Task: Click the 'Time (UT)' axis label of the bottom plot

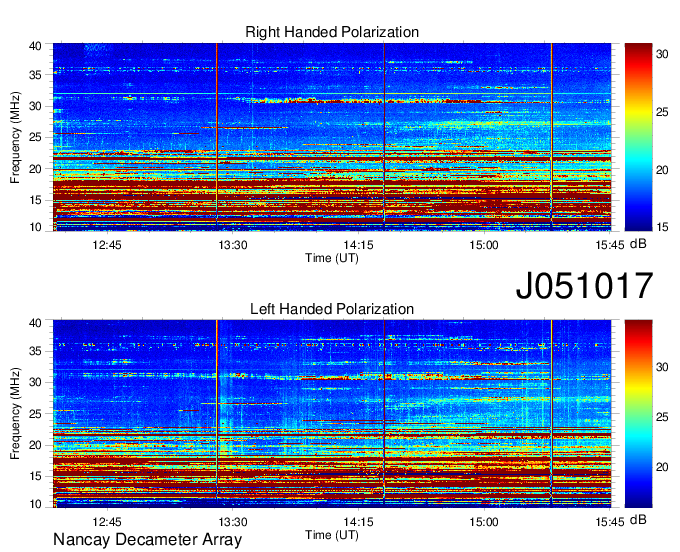Action: [332, 535]
